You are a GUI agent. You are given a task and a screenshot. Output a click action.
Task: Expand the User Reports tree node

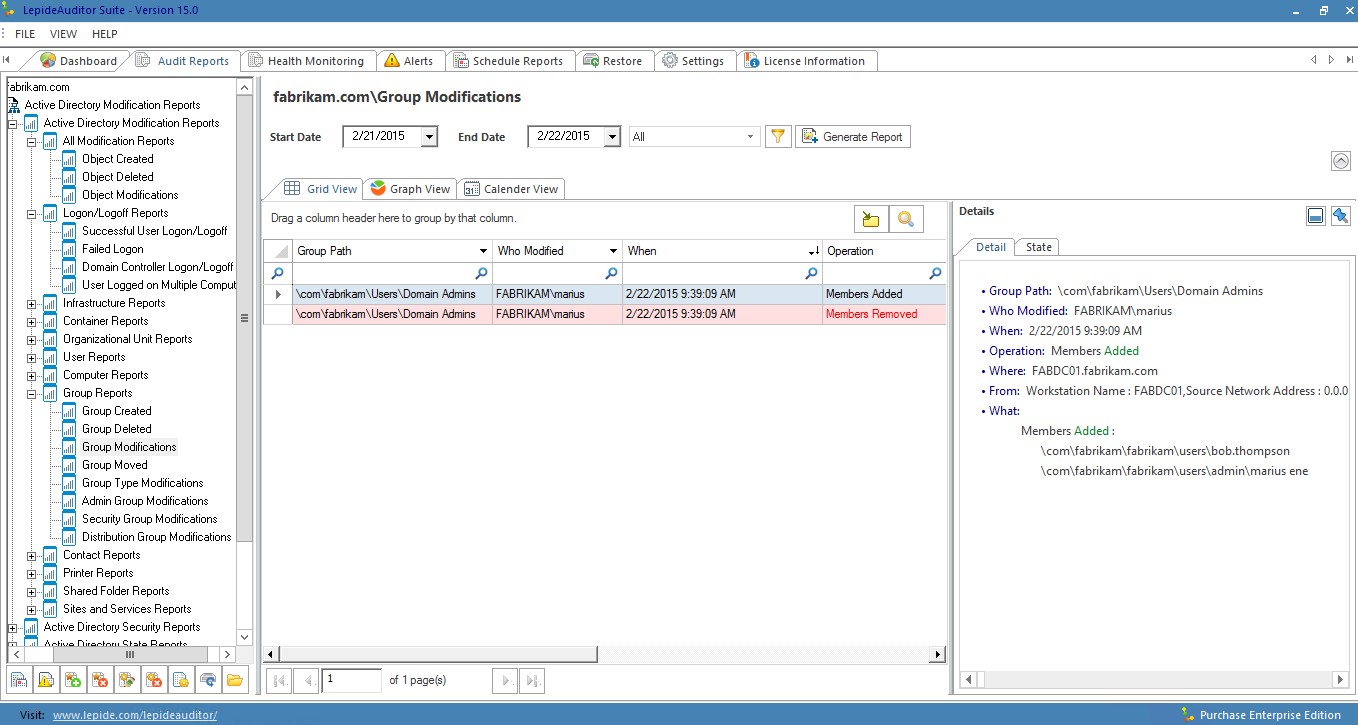pos(32,357)
